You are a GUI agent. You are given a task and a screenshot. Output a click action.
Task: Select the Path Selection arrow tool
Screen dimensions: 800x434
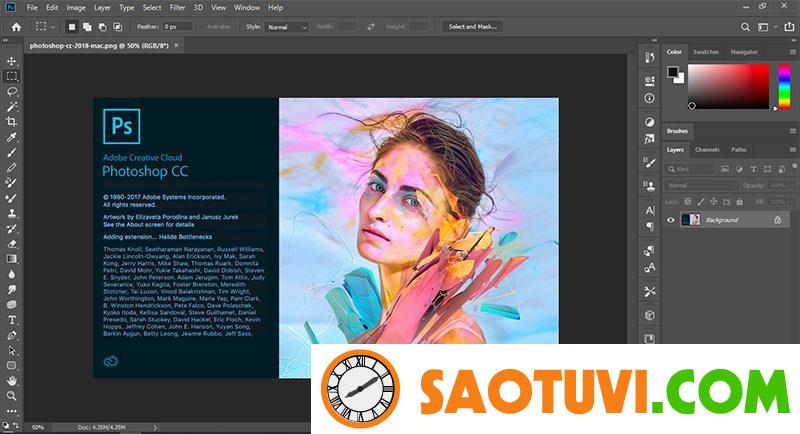pos(11,351)
